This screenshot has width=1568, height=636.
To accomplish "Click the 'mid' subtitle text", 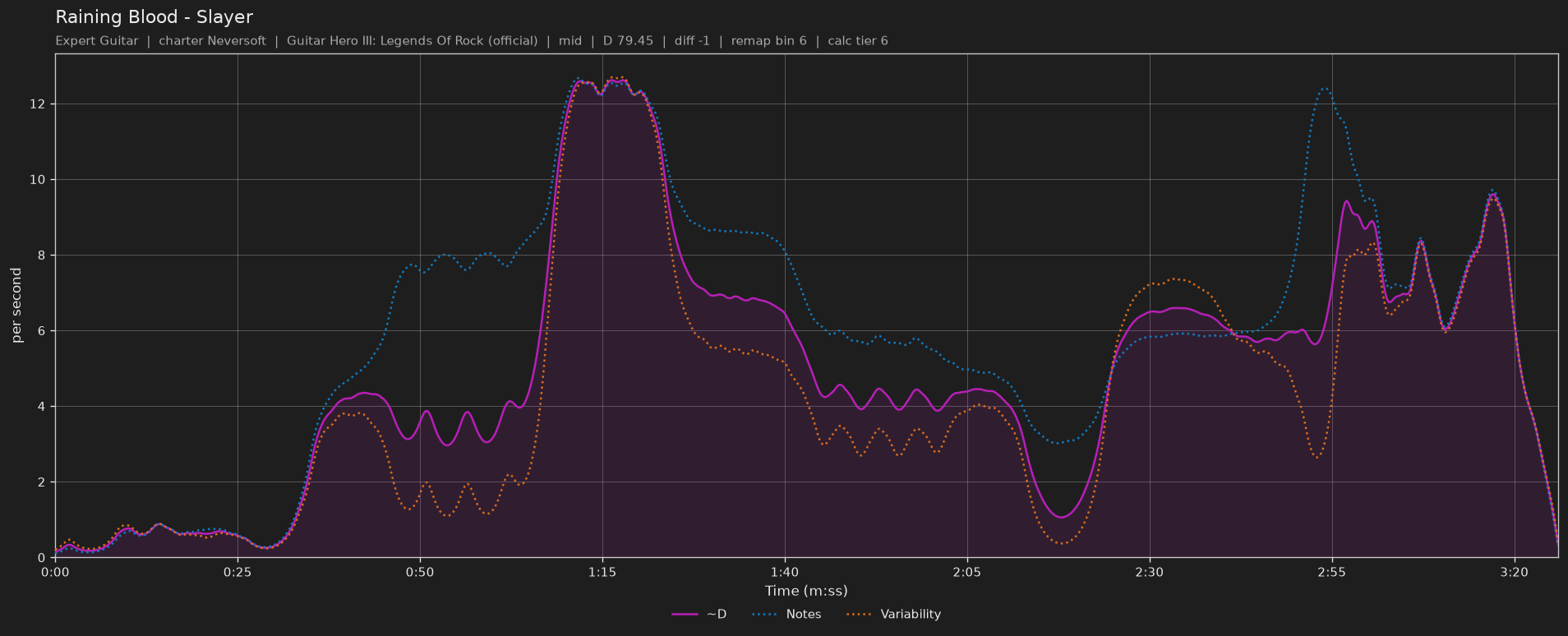I will click(x=570, y=41).
